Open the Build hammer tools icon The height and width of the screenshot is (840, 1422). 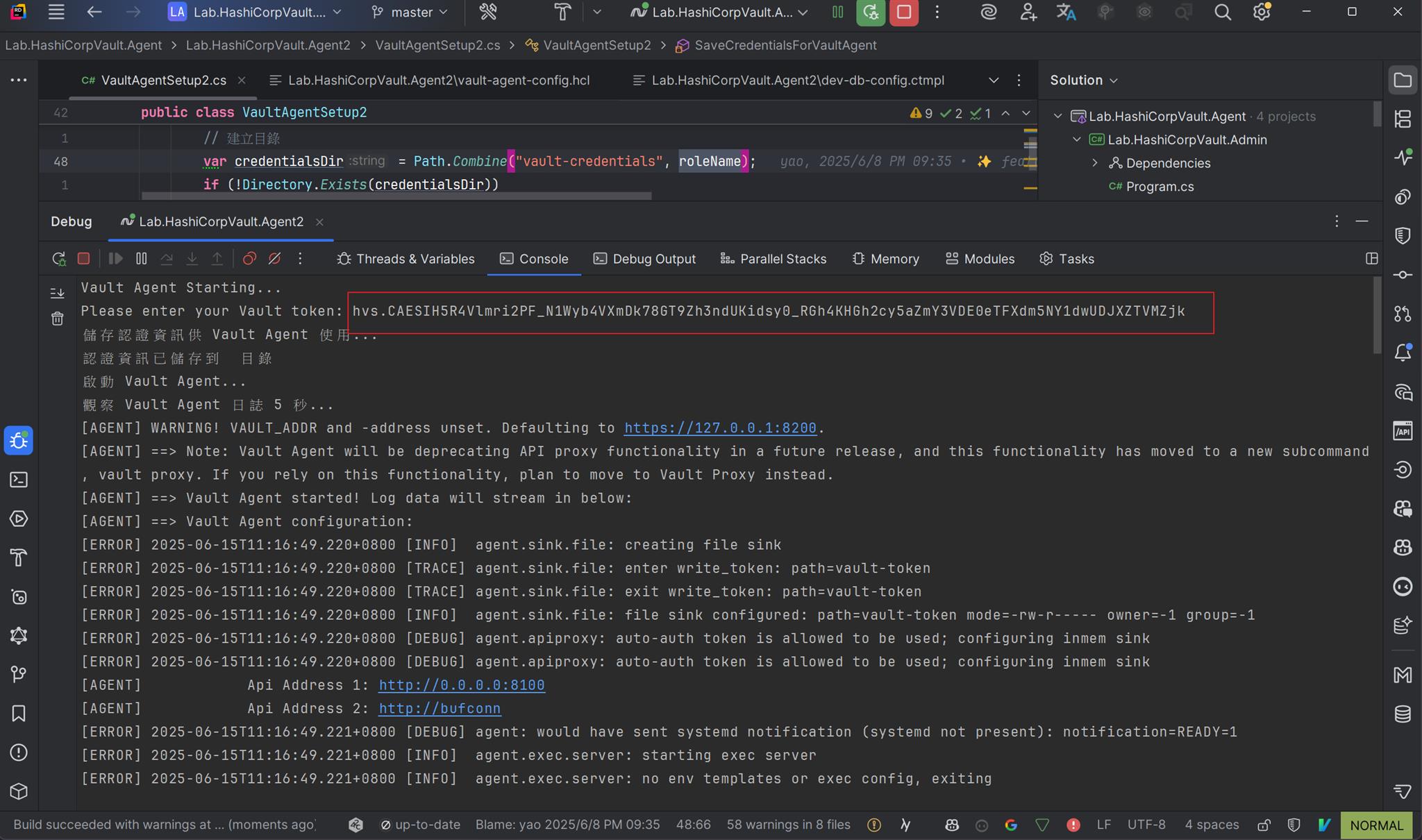coord(488,12)
